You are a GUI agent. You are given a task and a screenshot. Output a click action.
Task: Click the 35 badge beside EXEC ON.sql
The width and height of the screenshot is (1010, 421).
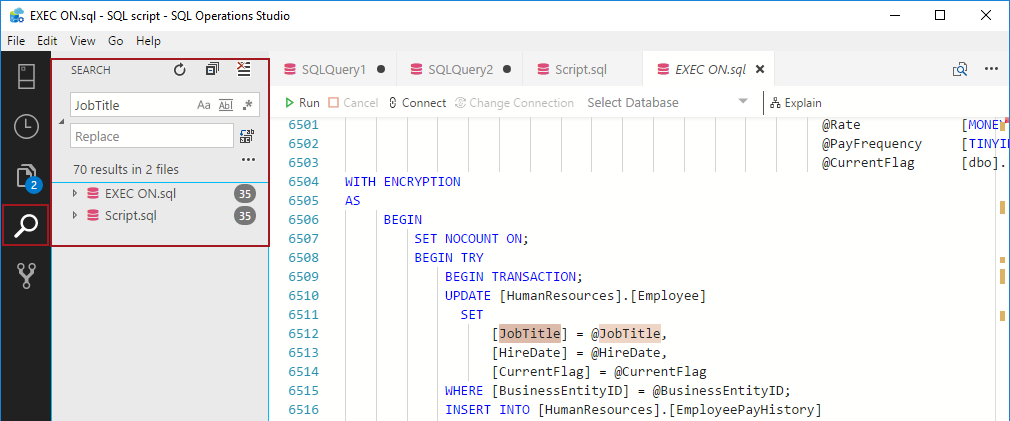click(245, 193)
